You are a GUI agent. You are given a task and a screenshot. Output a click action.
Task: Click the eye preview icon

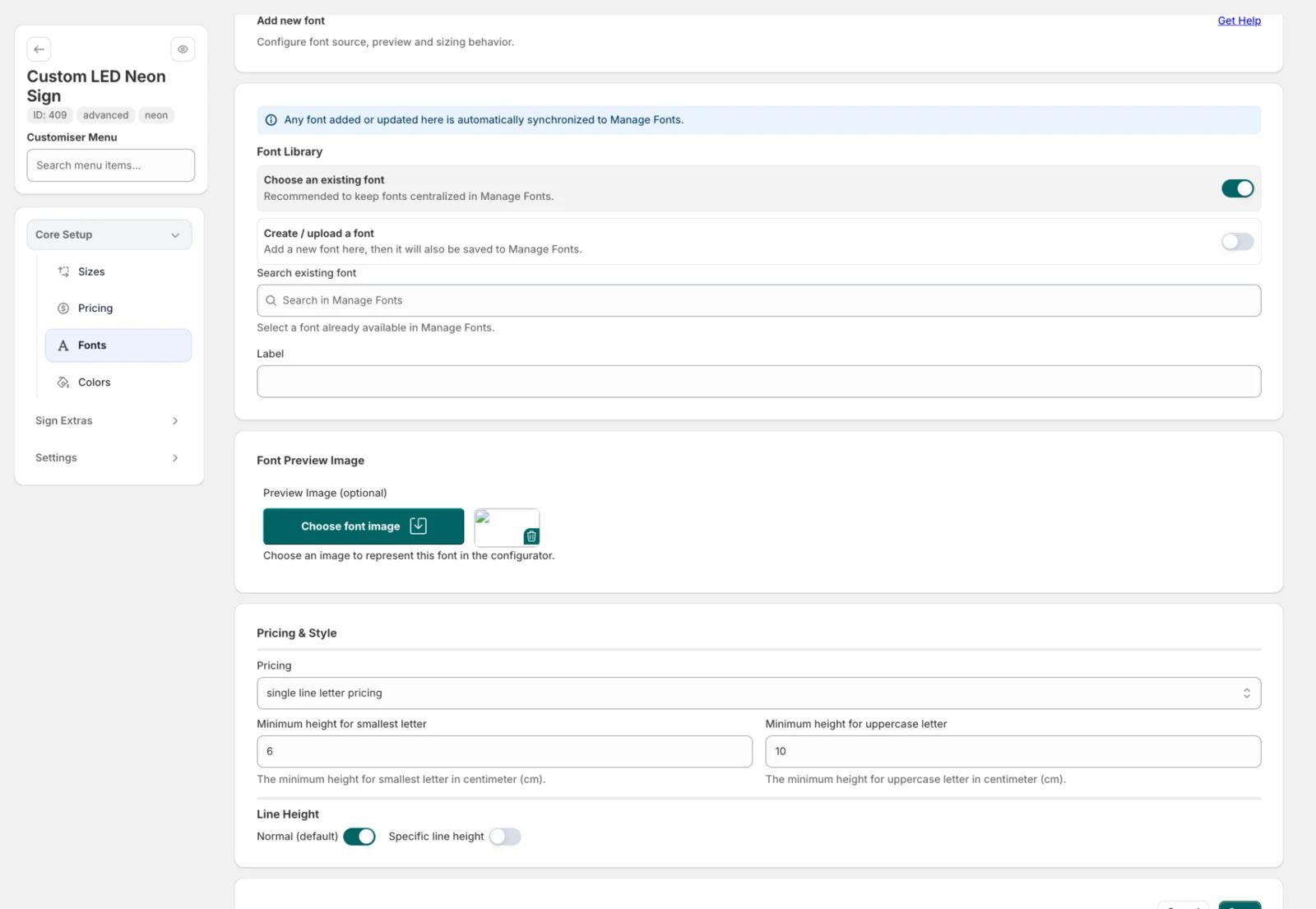point(183,49)
